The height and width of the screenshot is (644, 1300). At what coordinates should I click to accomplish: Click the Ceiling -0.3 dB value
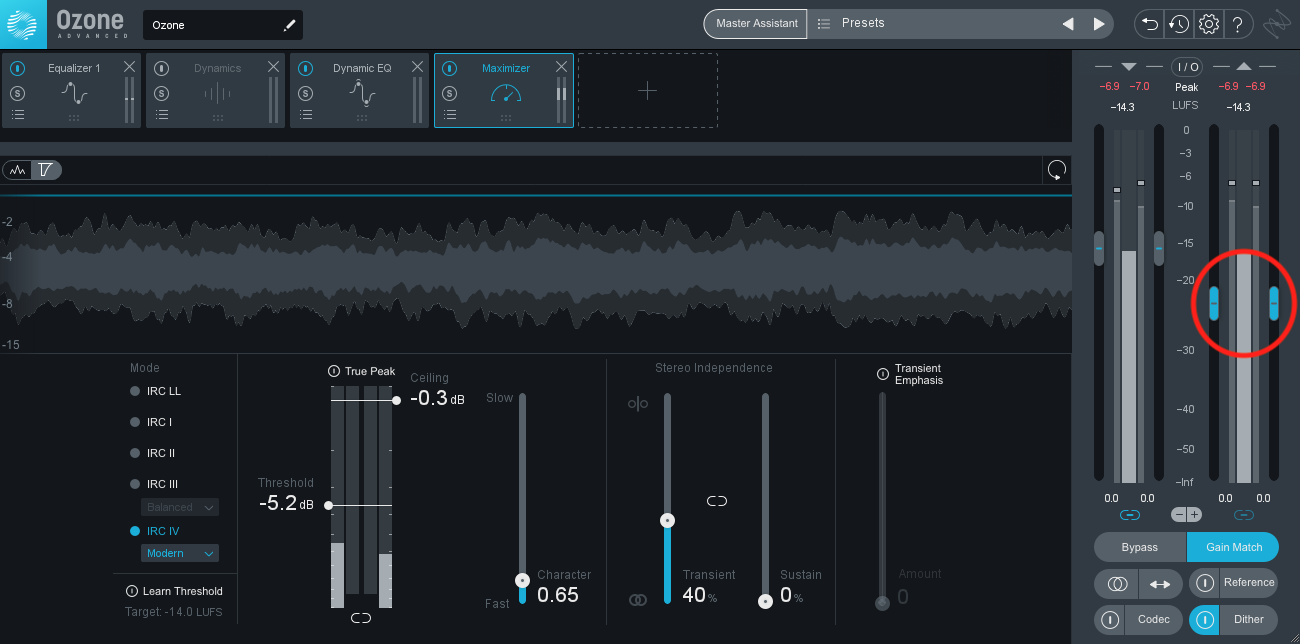(437, 398)
